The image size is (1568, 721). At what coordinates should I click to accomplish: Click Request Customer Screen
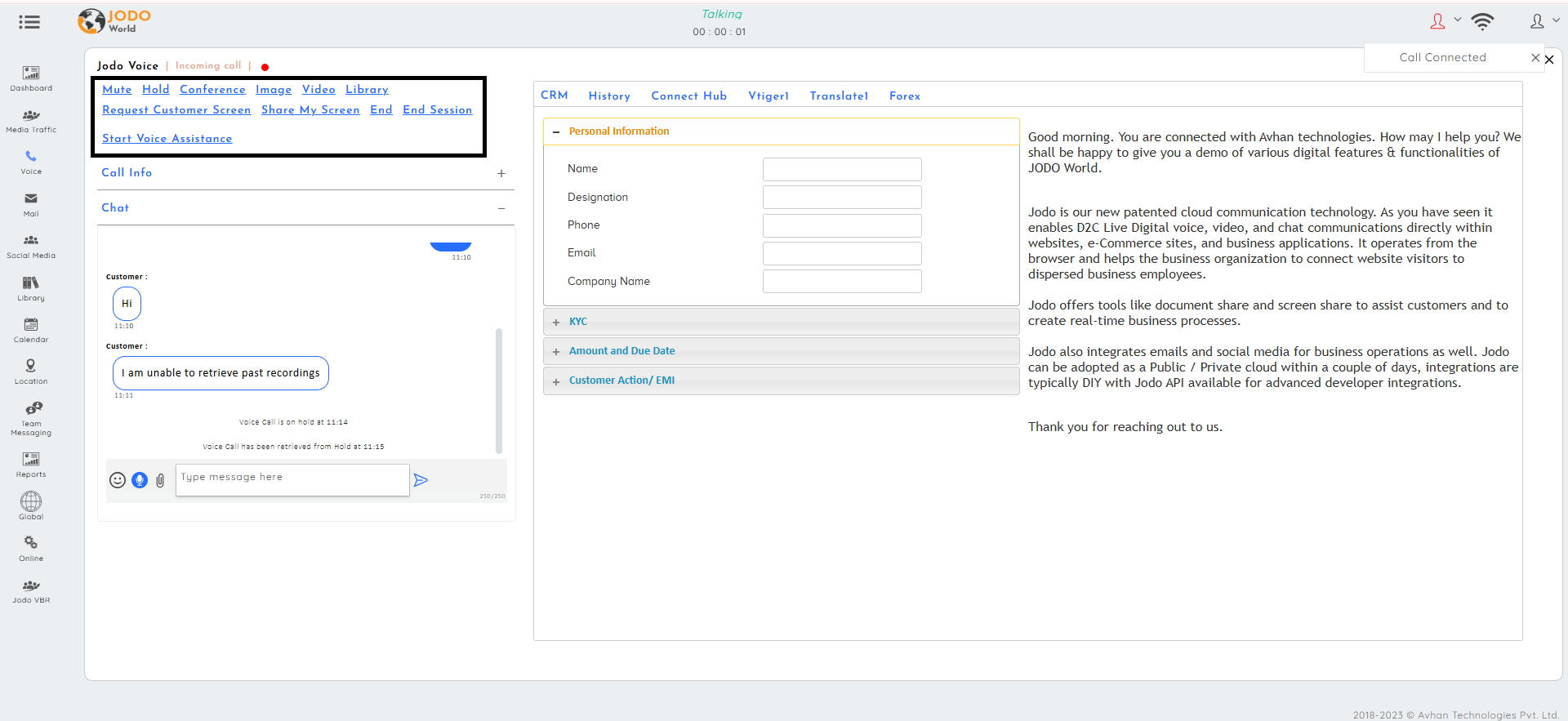tap(176, 110)
